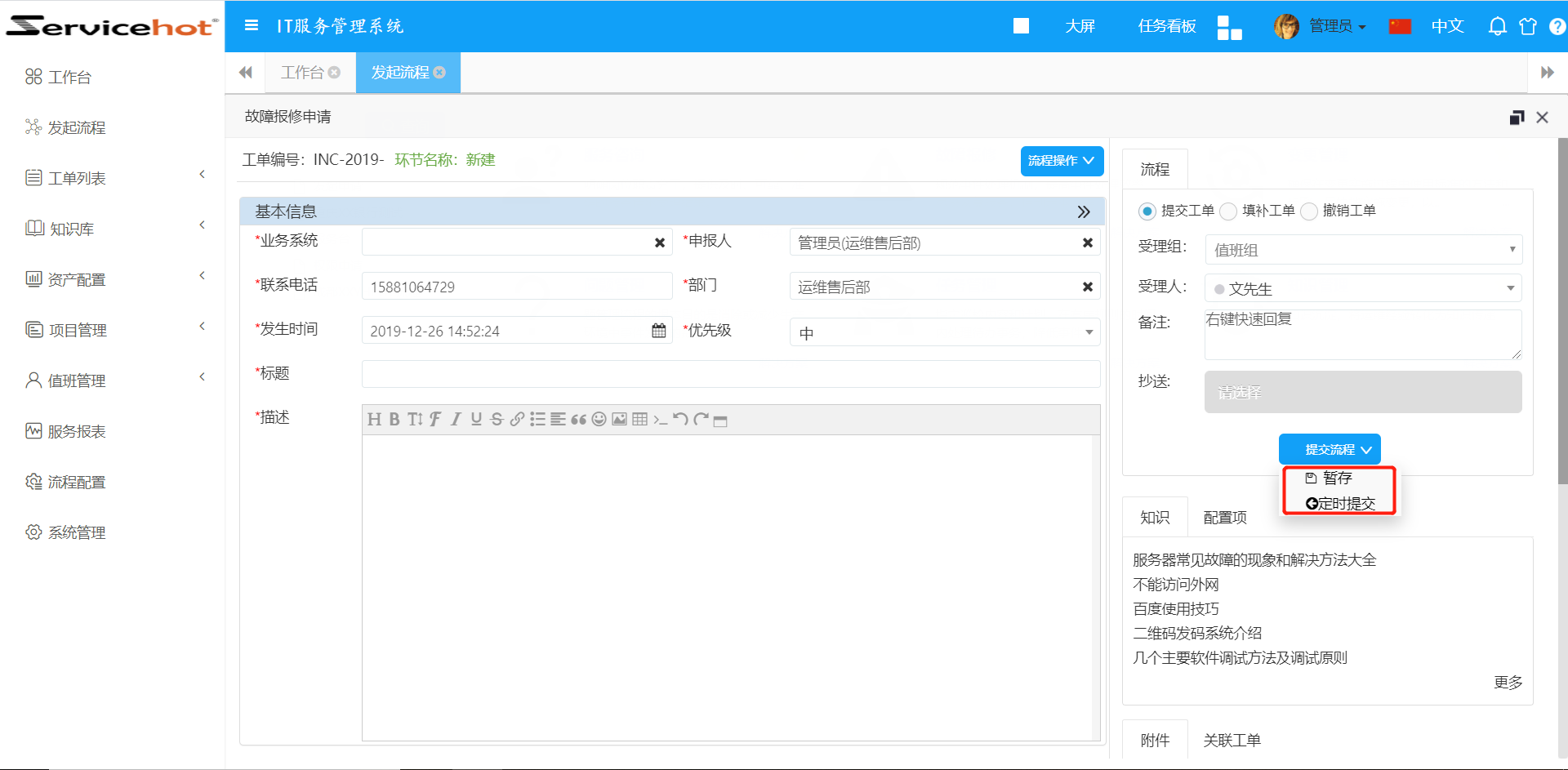The height and width of the screenshot is (770, 1568).
Task: Select the 撤销工单 radio option
Action: pos(1309,211)
